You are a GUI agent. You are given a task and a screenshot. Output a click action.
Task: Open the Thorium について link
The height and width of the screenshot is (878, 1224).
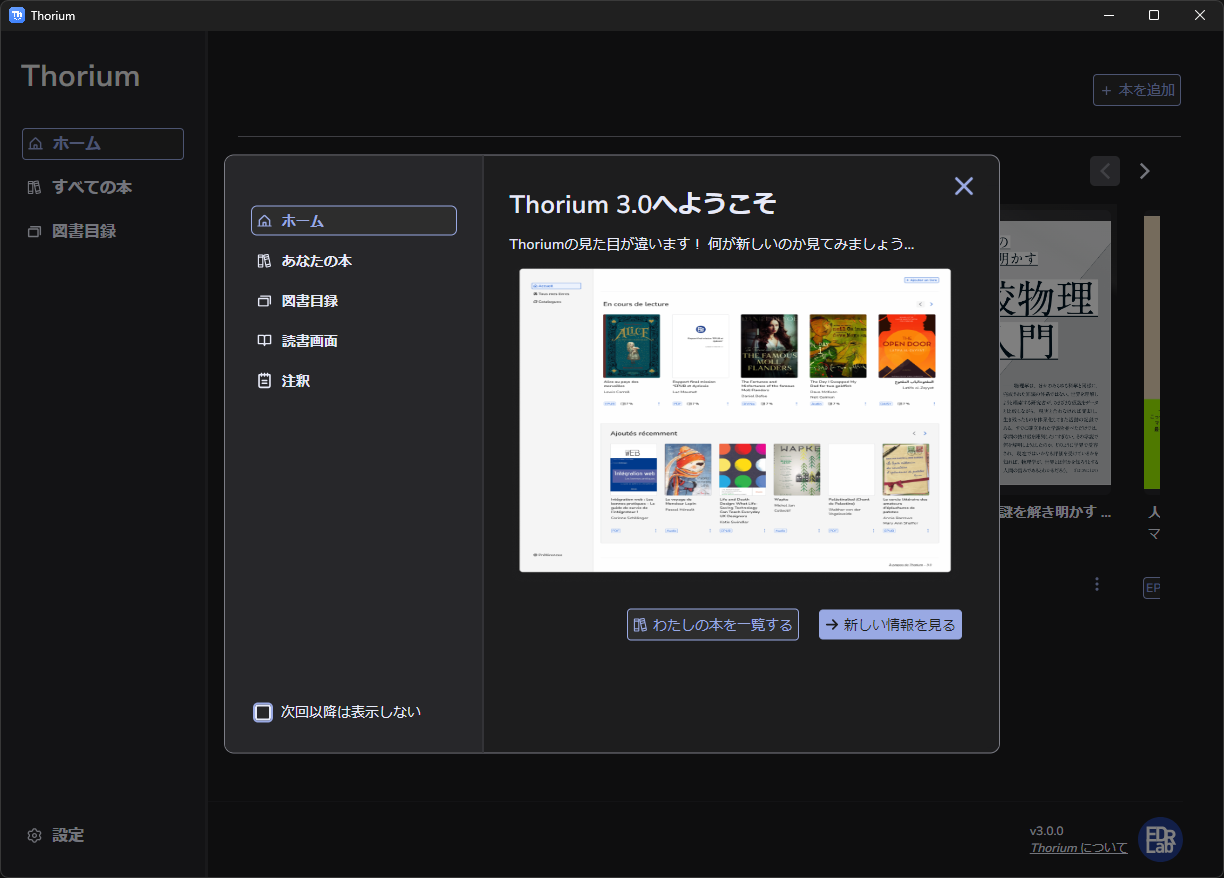[x=1078, y=848]
